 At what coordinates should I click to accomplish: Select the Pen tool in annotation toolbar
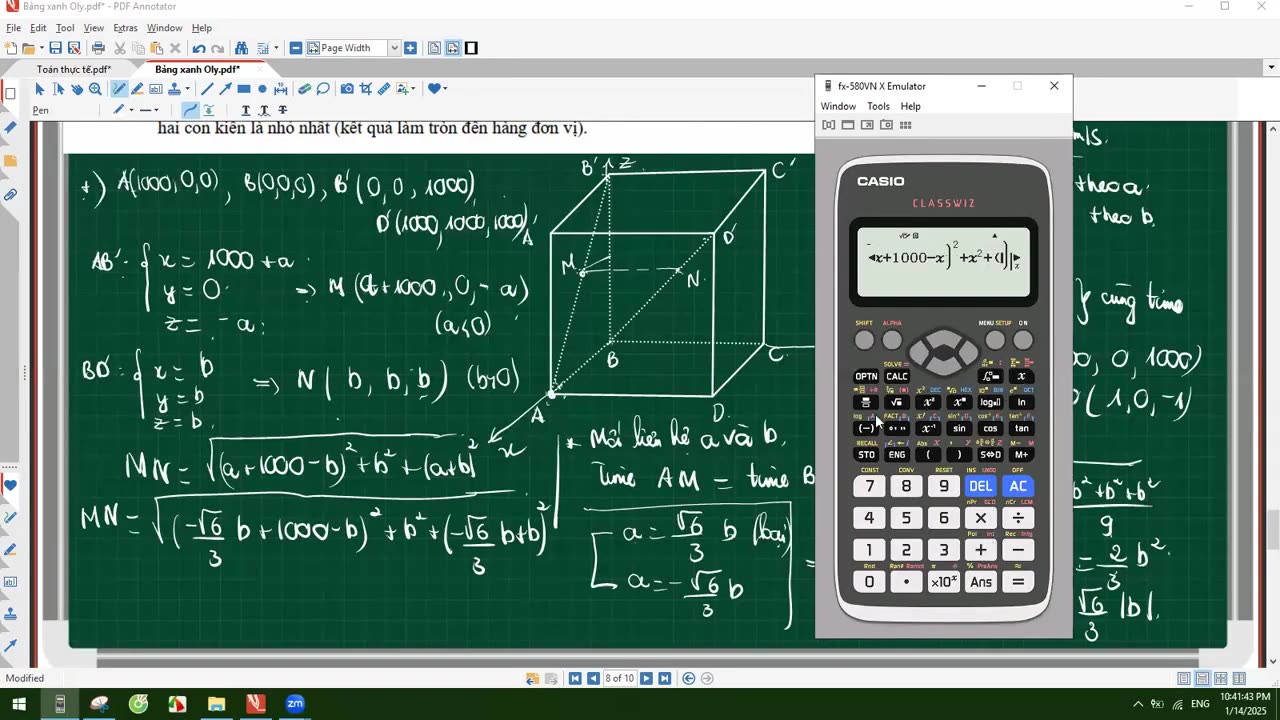point(120,88)
